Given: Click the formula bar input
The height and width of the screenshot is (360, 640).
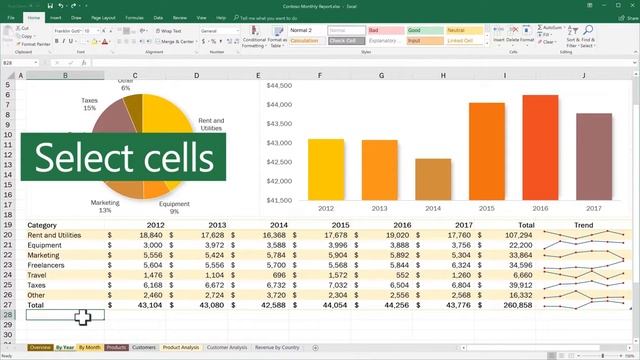Looking at the screenshot, I should click(x=361, y=63).
